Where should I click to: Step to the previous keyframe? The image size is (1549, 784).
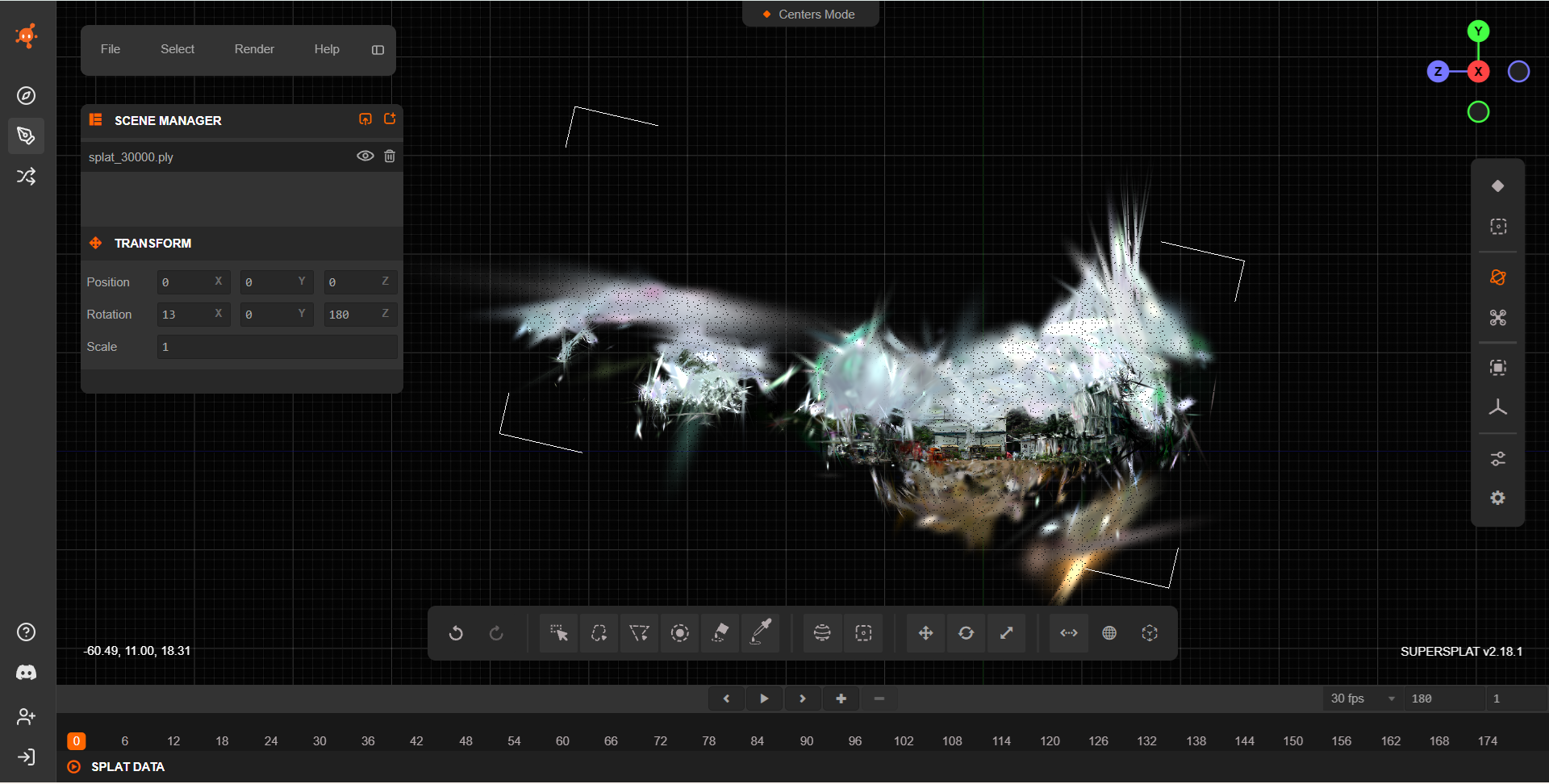726,699
